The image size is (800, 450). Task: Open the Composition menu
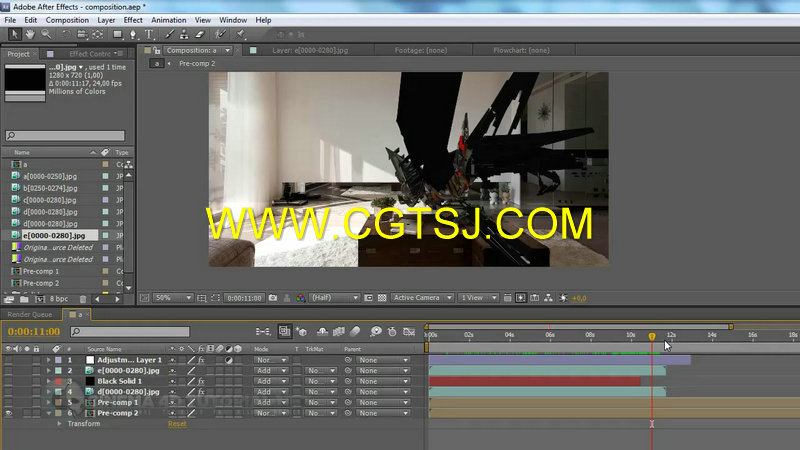pyautogui.click(x=67, y=20)
